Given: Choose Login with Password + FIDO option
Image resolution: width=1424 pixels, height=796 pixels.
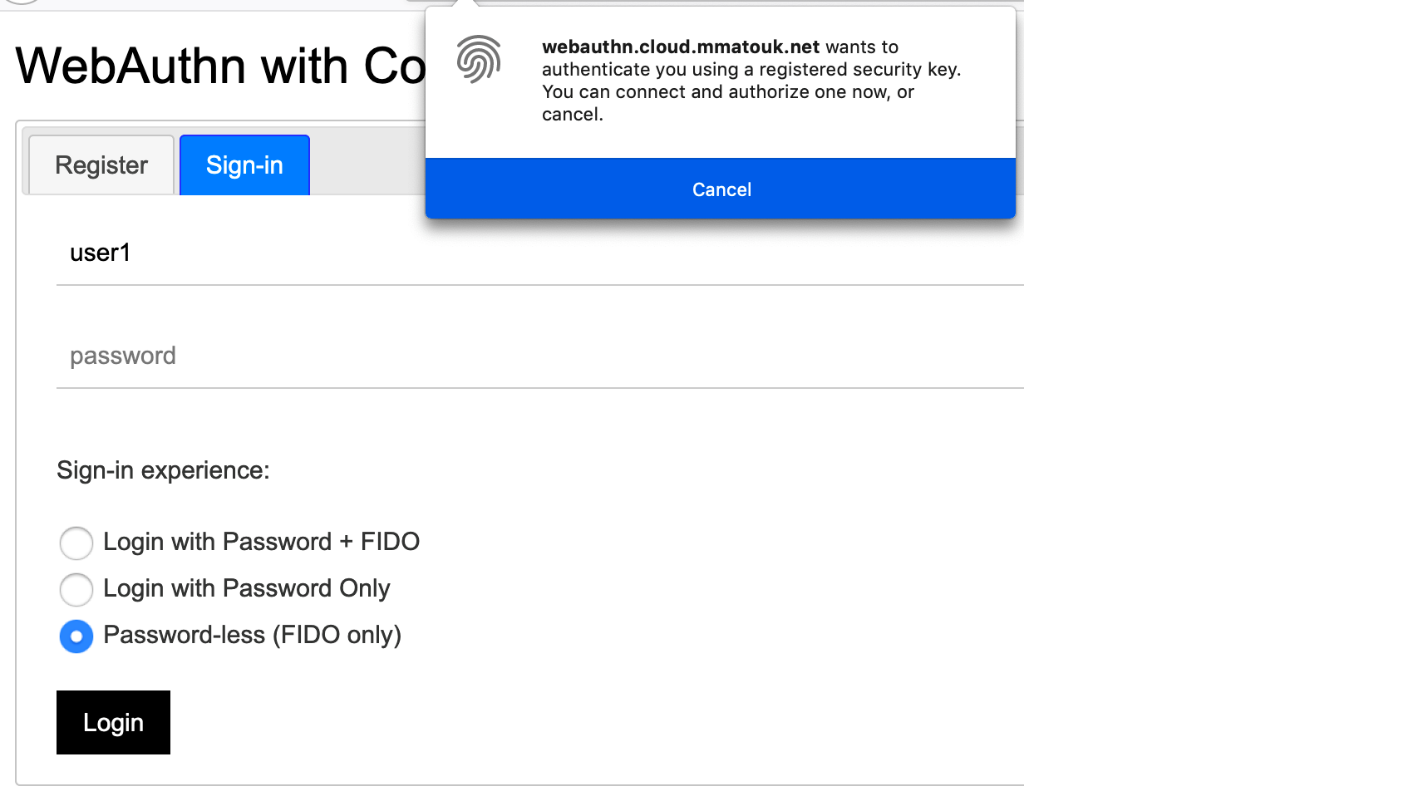Looking at the screenshot, I should 76,543.
